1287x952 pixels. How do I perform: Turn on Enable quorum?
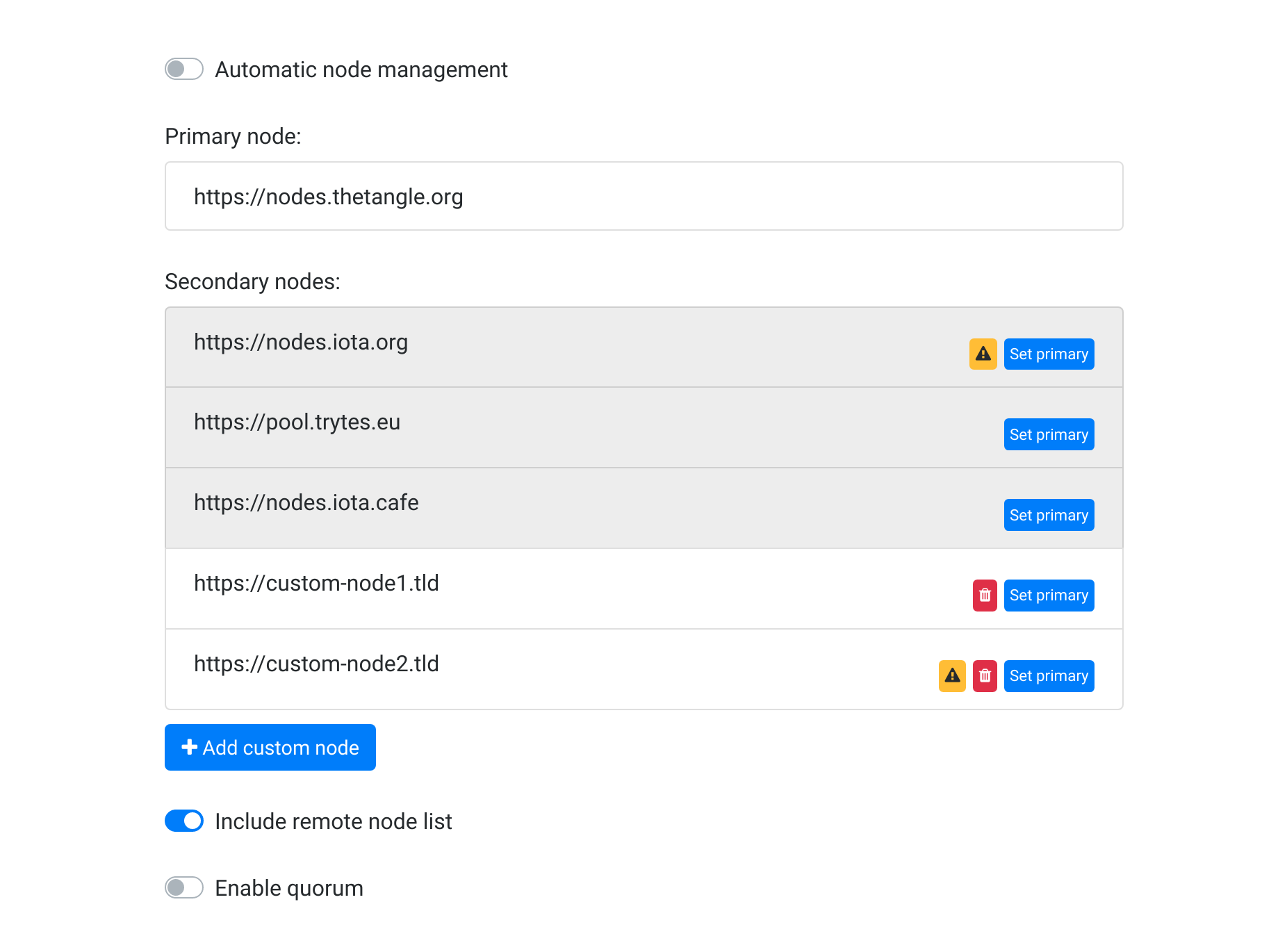click(x=183, y=887)
